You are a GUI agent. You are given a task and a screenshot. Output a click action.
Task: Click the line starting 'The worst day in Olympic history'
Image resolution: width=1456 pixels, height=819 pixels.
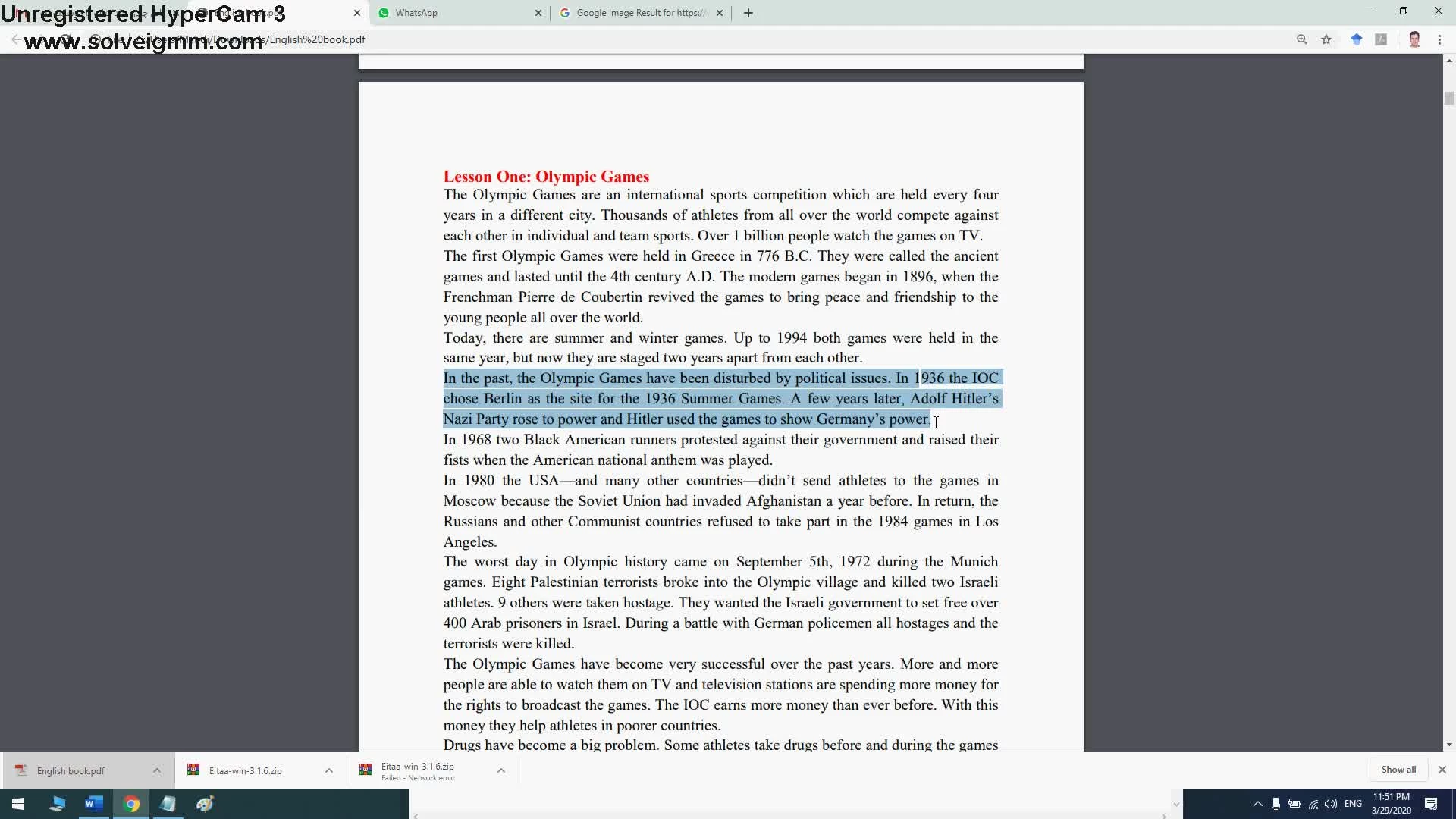pos(720,562)
